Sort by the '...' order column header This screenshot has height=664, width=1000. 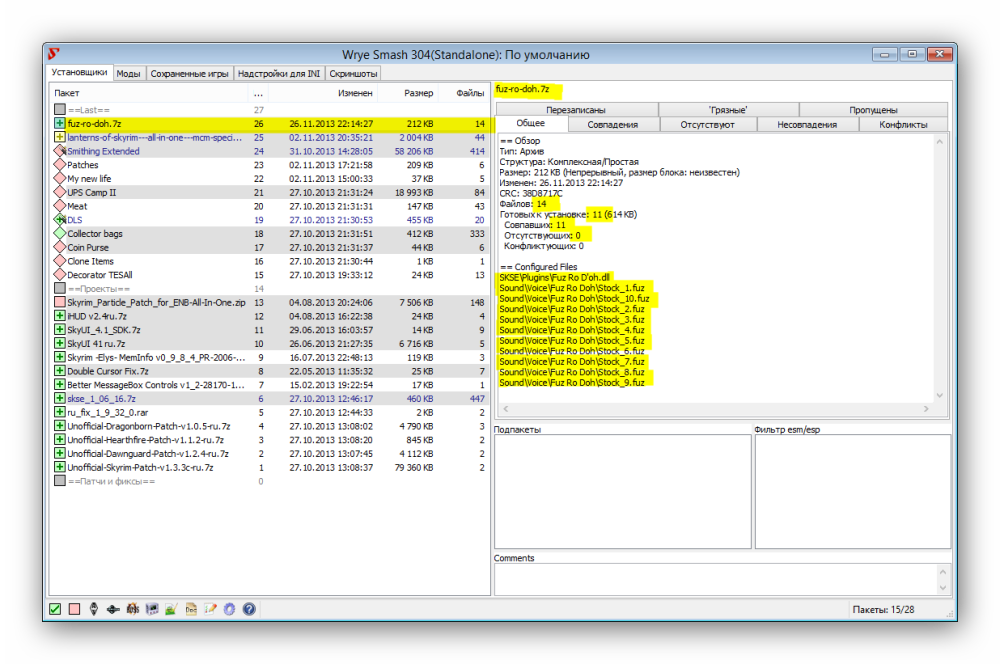(258, 93)
